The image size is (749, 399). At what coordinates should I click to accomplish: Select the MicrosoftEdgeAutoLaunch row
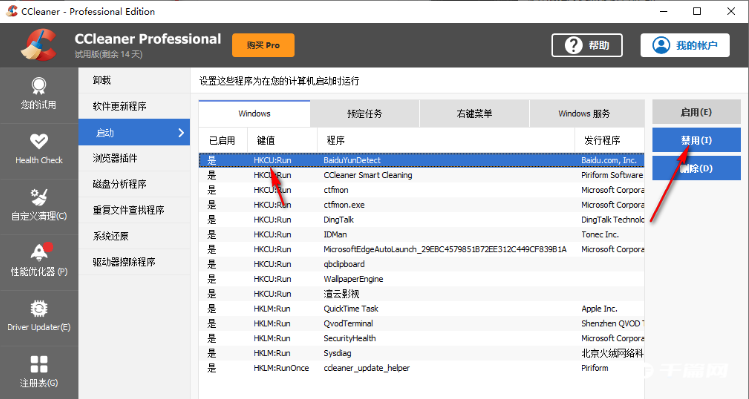click(x=421, y=249)
